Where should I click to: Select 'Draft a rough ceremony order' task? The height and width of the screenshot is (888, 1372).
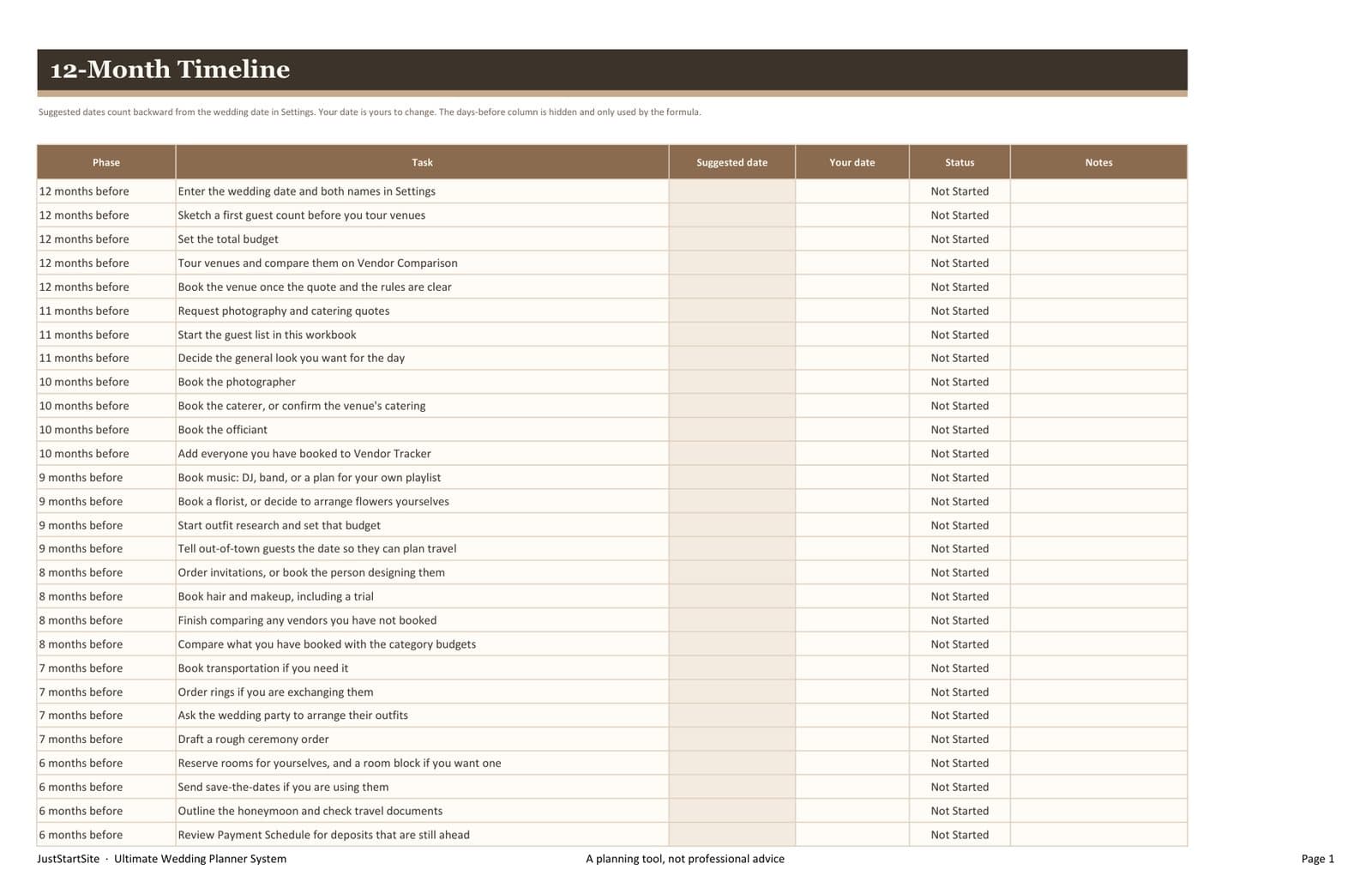coord(422,740)
